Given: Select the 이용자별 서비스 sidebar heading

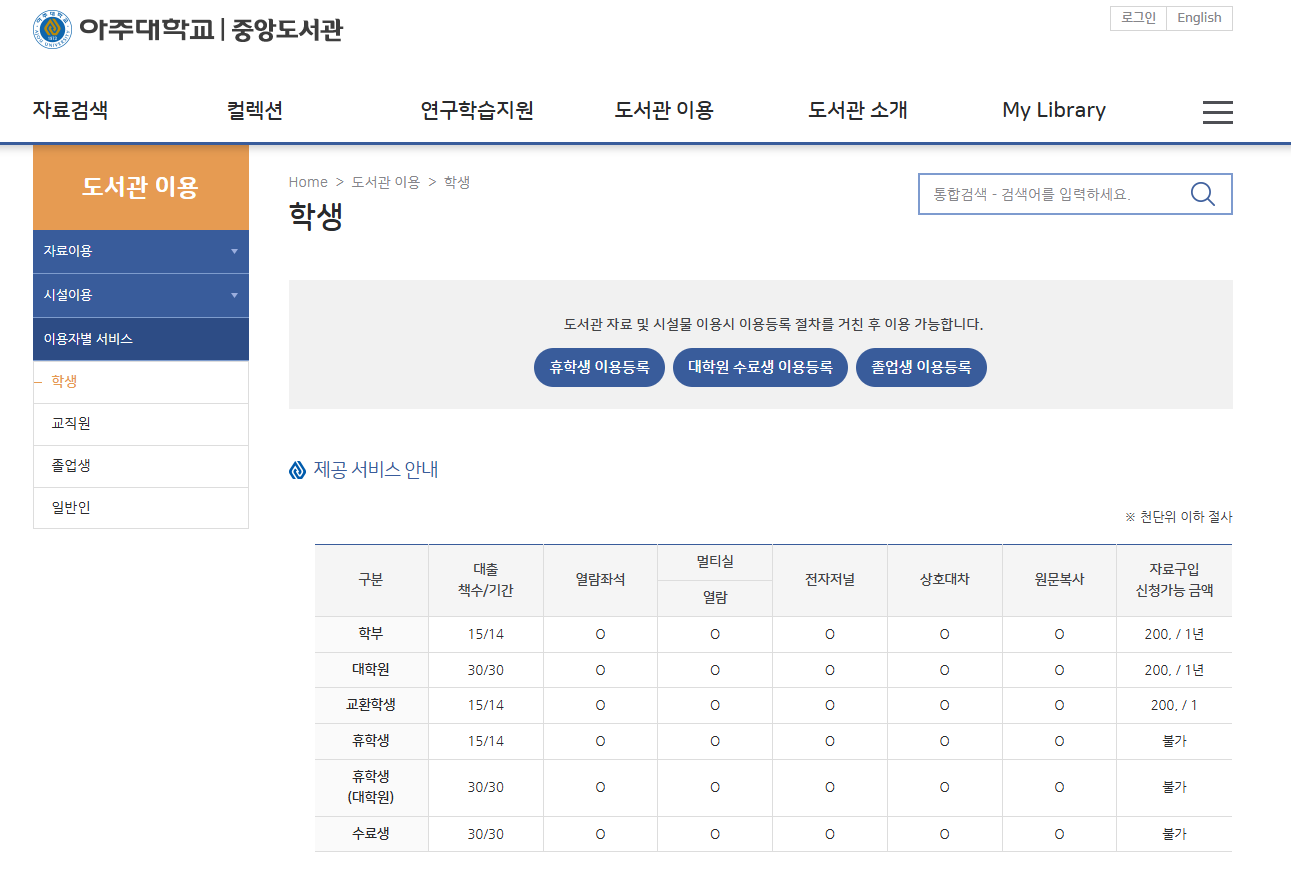Looking at the screenshot, I should coord(140,339).
